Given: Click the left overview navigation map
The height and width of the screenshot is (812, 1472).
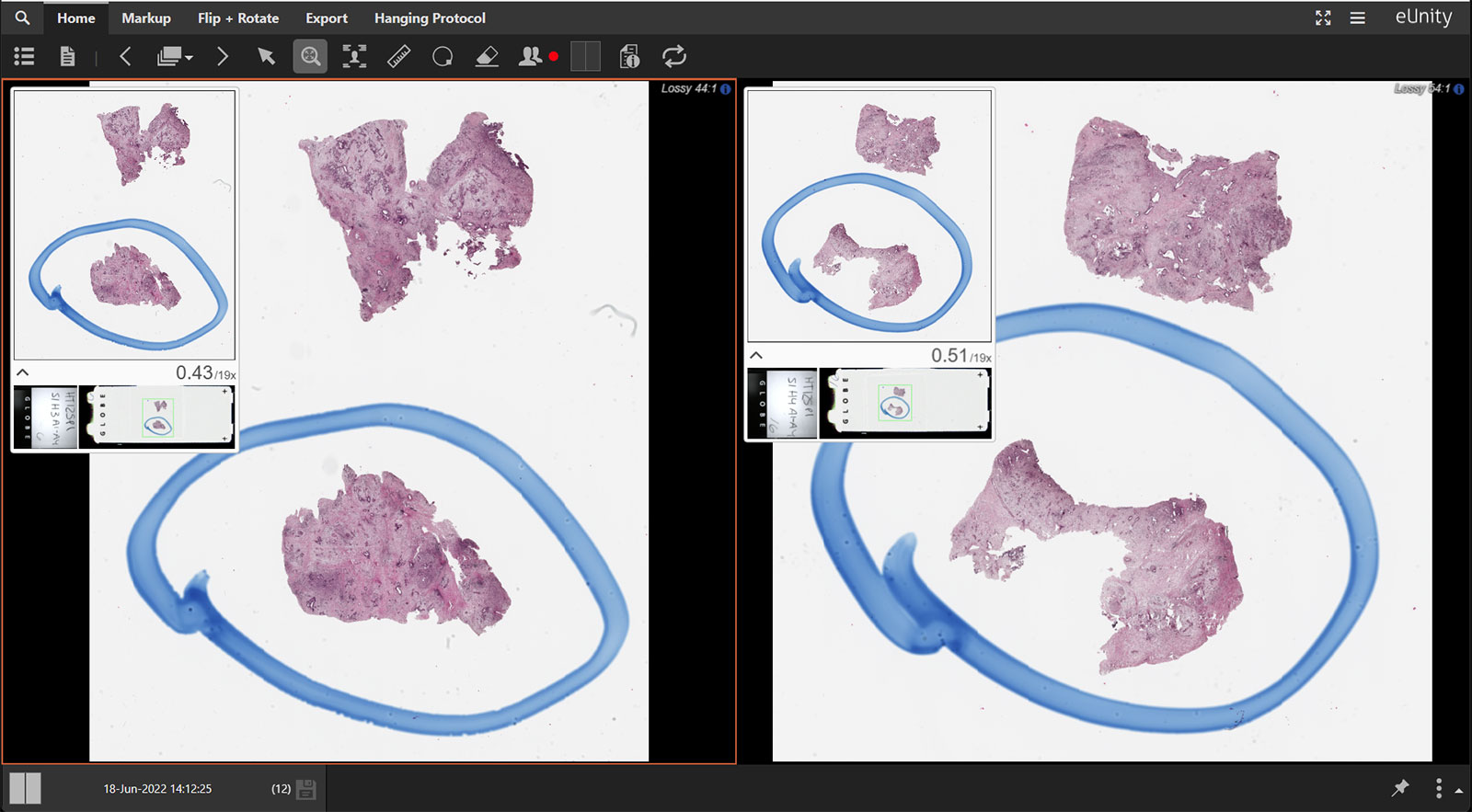Looking at the screenshot, I should pyautogui.click(x=124, y=224).
